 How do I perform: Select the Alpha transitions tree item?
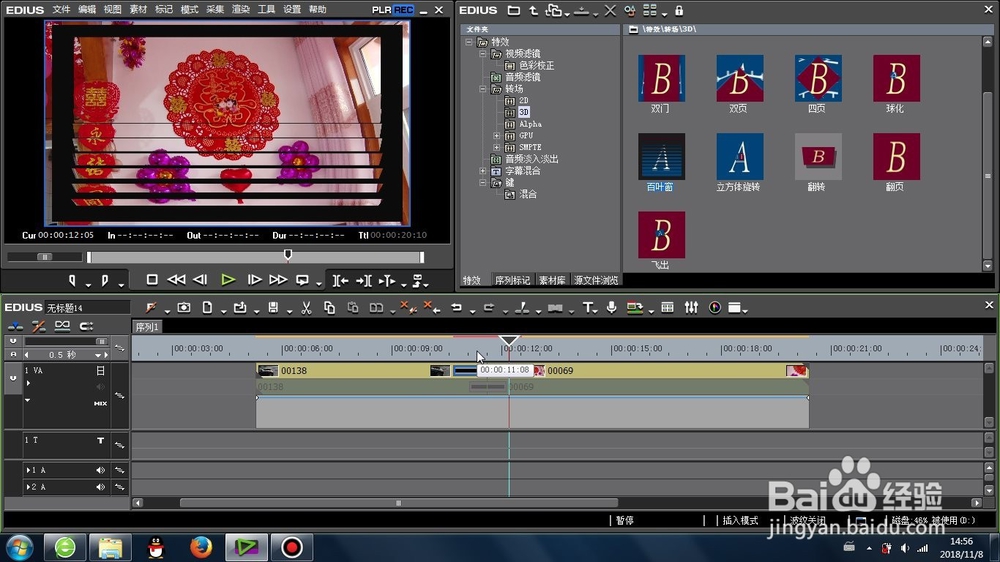coord(530,124)
